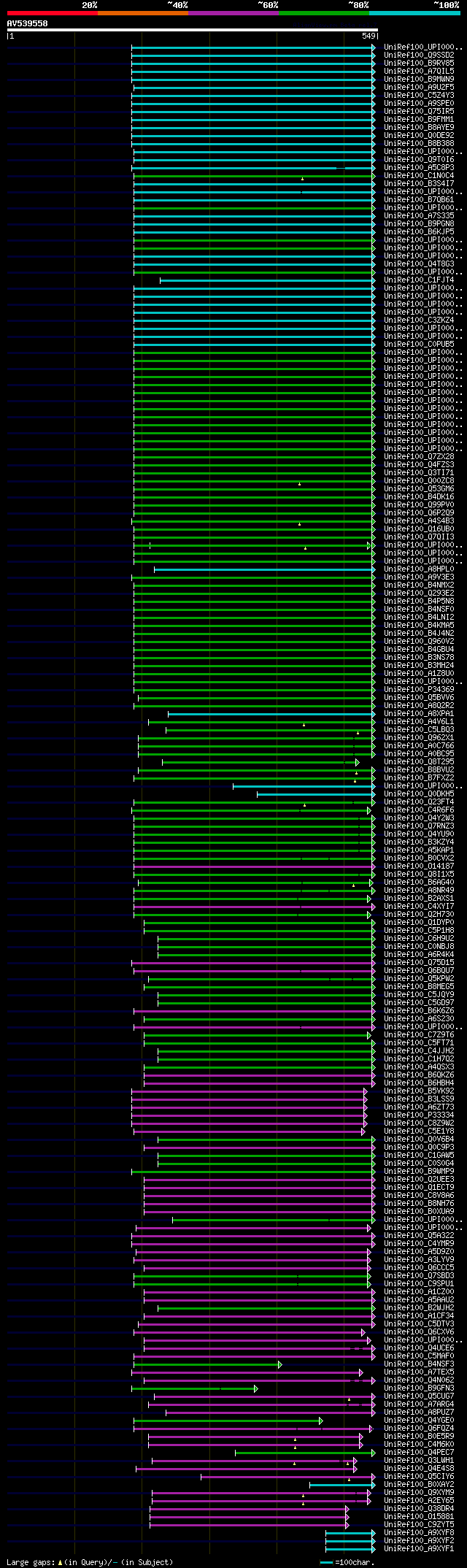The image size is (467, 1568).
Task: Click hit label UniRef100_B7QB61
Action: click(419, 199)
